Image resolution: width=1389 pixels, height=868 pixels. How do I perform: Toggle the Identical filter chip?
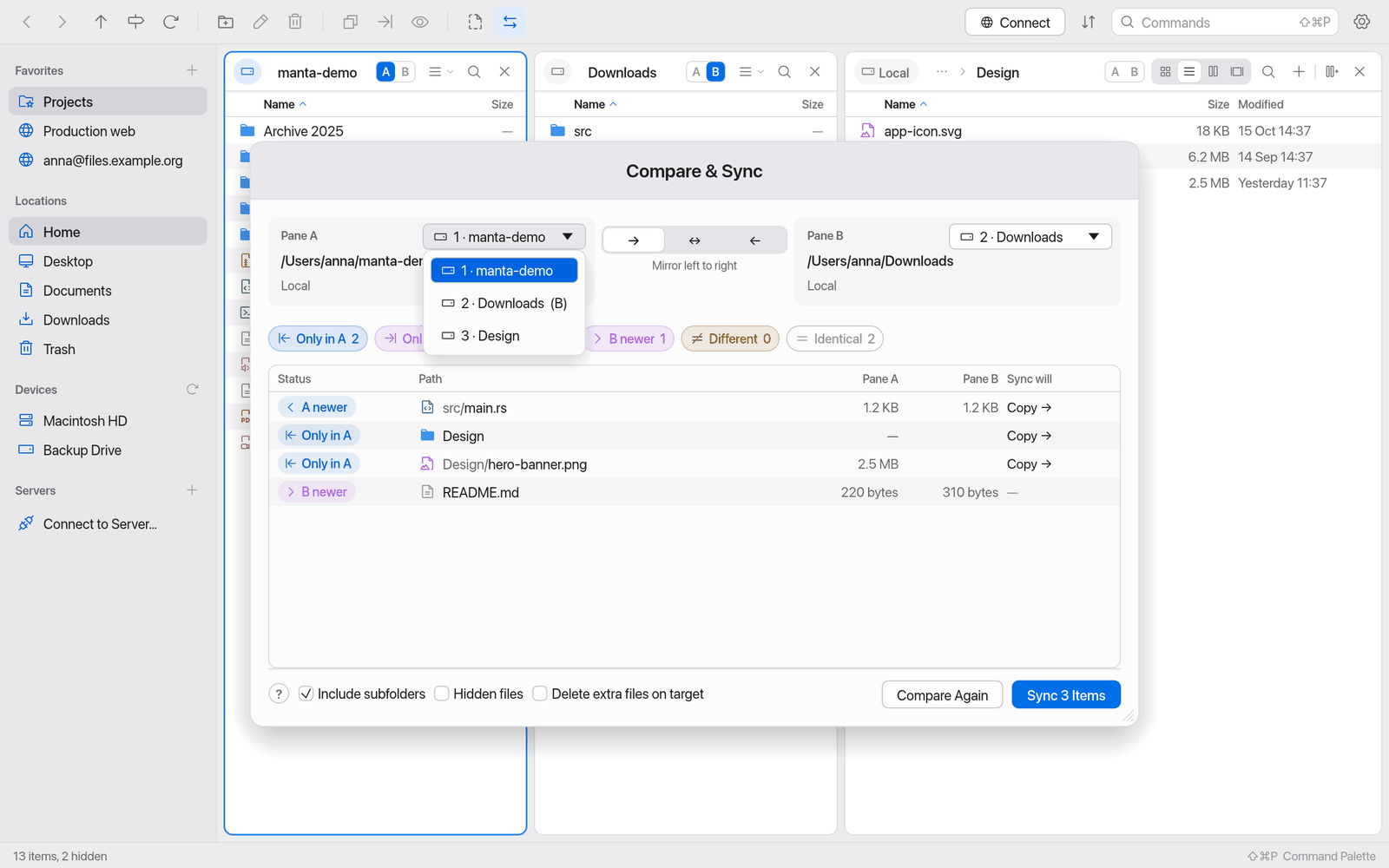pyautogui.click(x=835, y=339)
